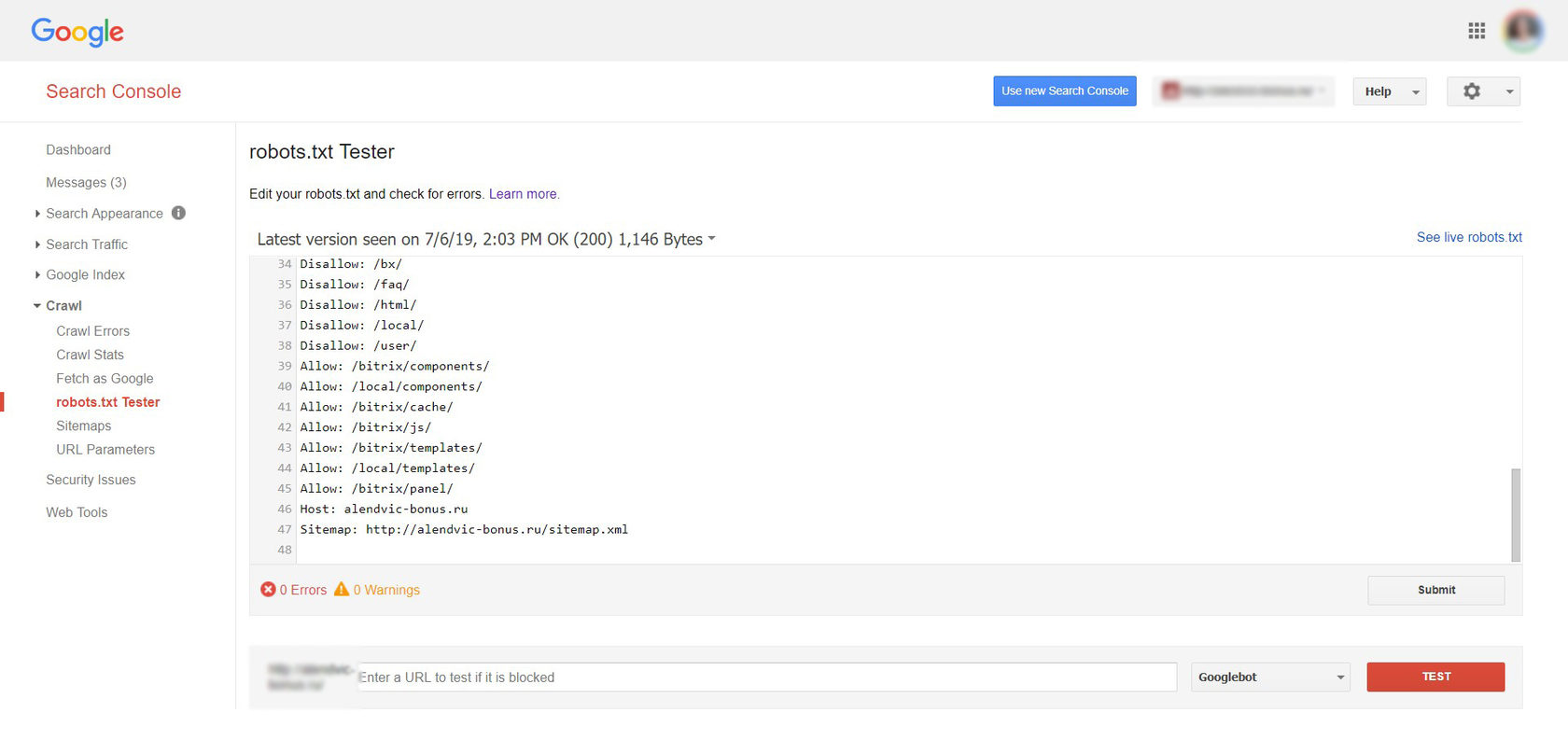Open See live robots.txt link
The width and height of the screenshot is (1568, 740).
click(x=1469, y=237)
